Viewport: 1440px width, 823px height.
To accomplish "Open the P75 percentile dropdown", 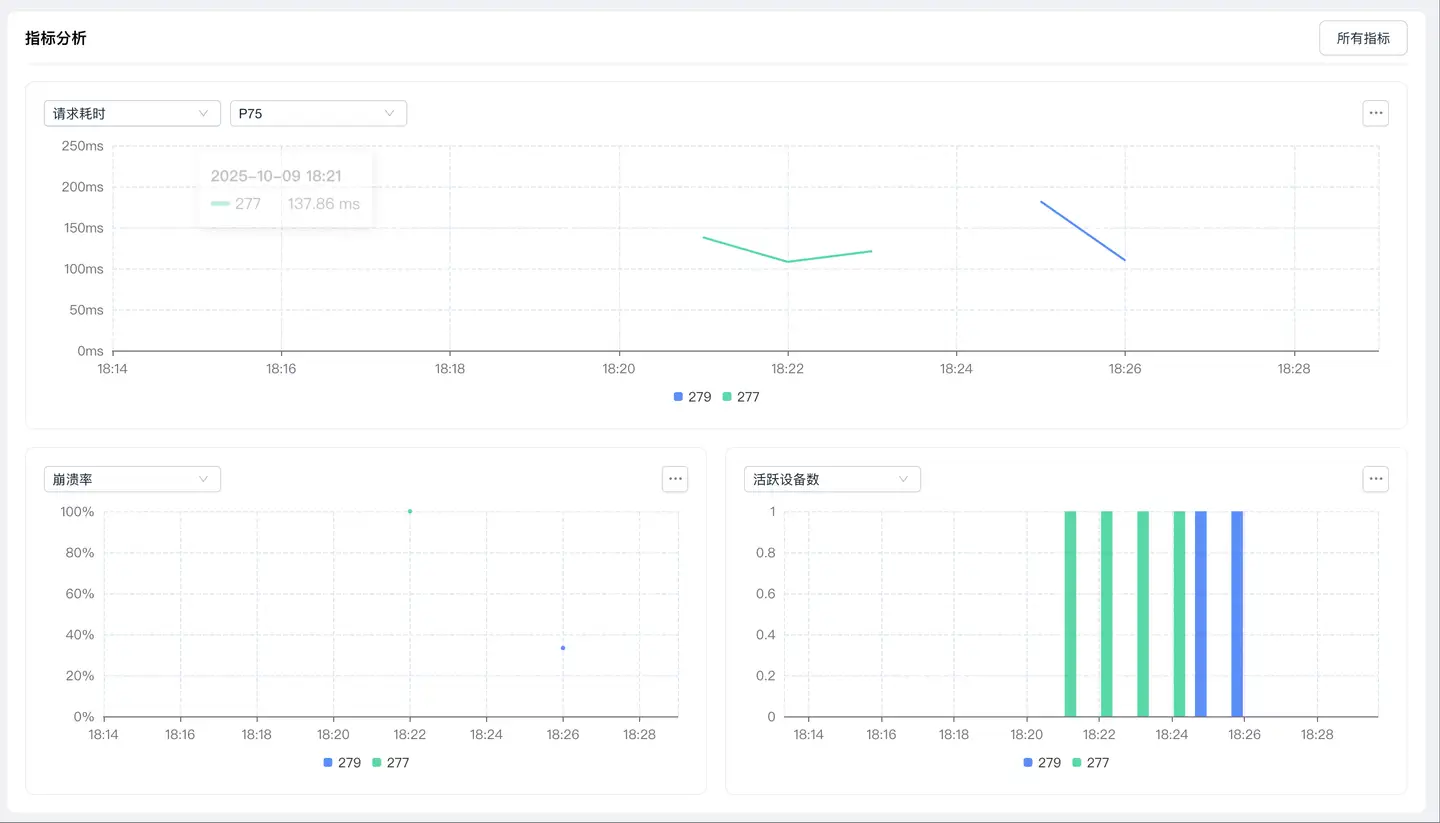I will pyautogui.click(x=318, y=114).
